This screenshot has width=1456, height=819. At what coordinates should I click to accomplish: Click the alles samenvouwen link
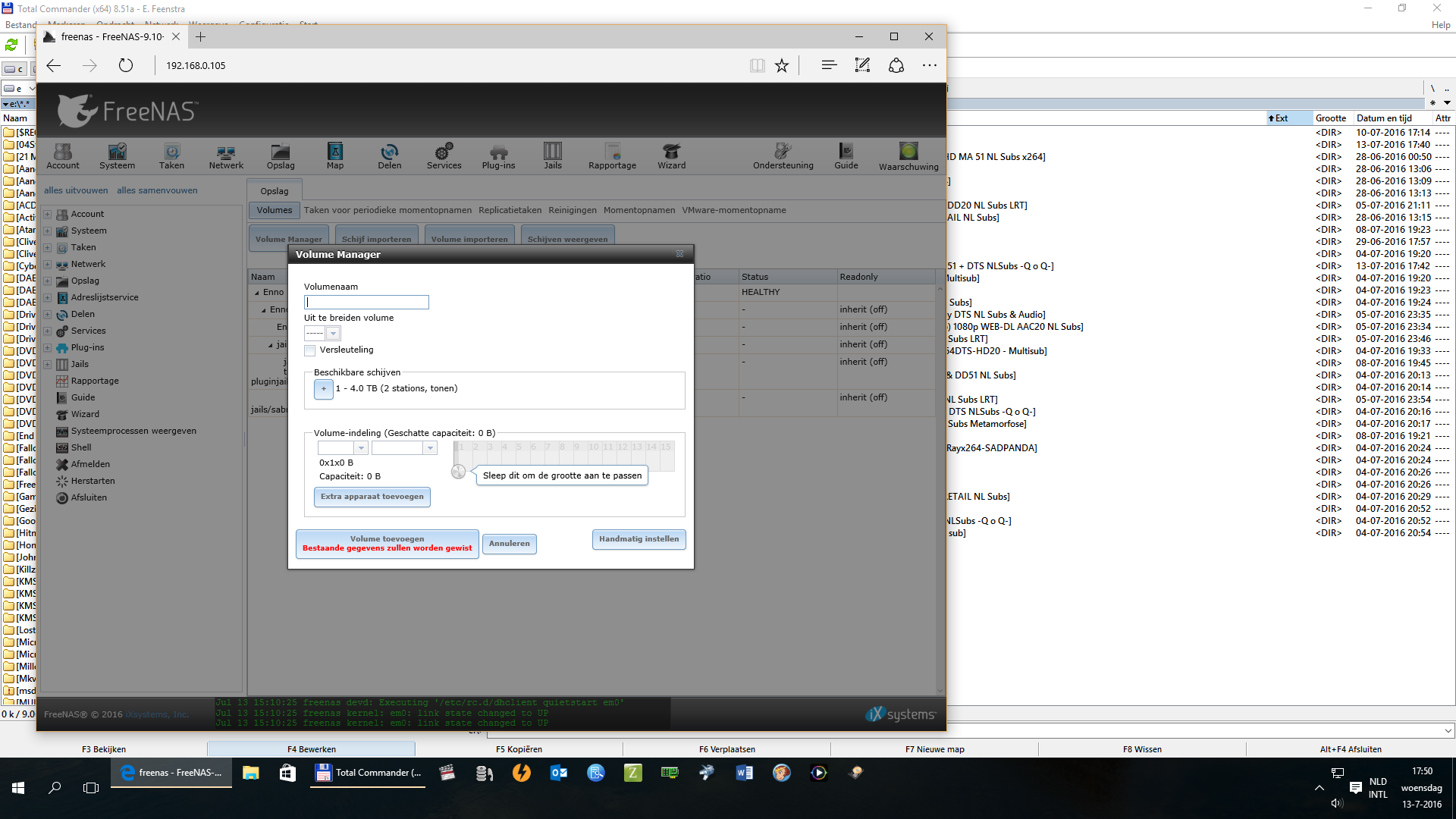(x=157, y=190)
